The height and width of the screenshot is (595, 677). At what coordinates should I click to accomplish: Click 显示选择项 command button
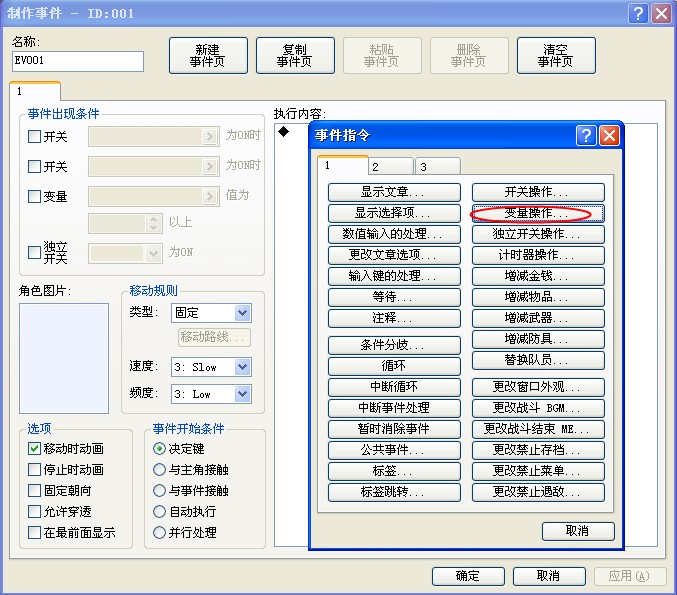point(394,213)
